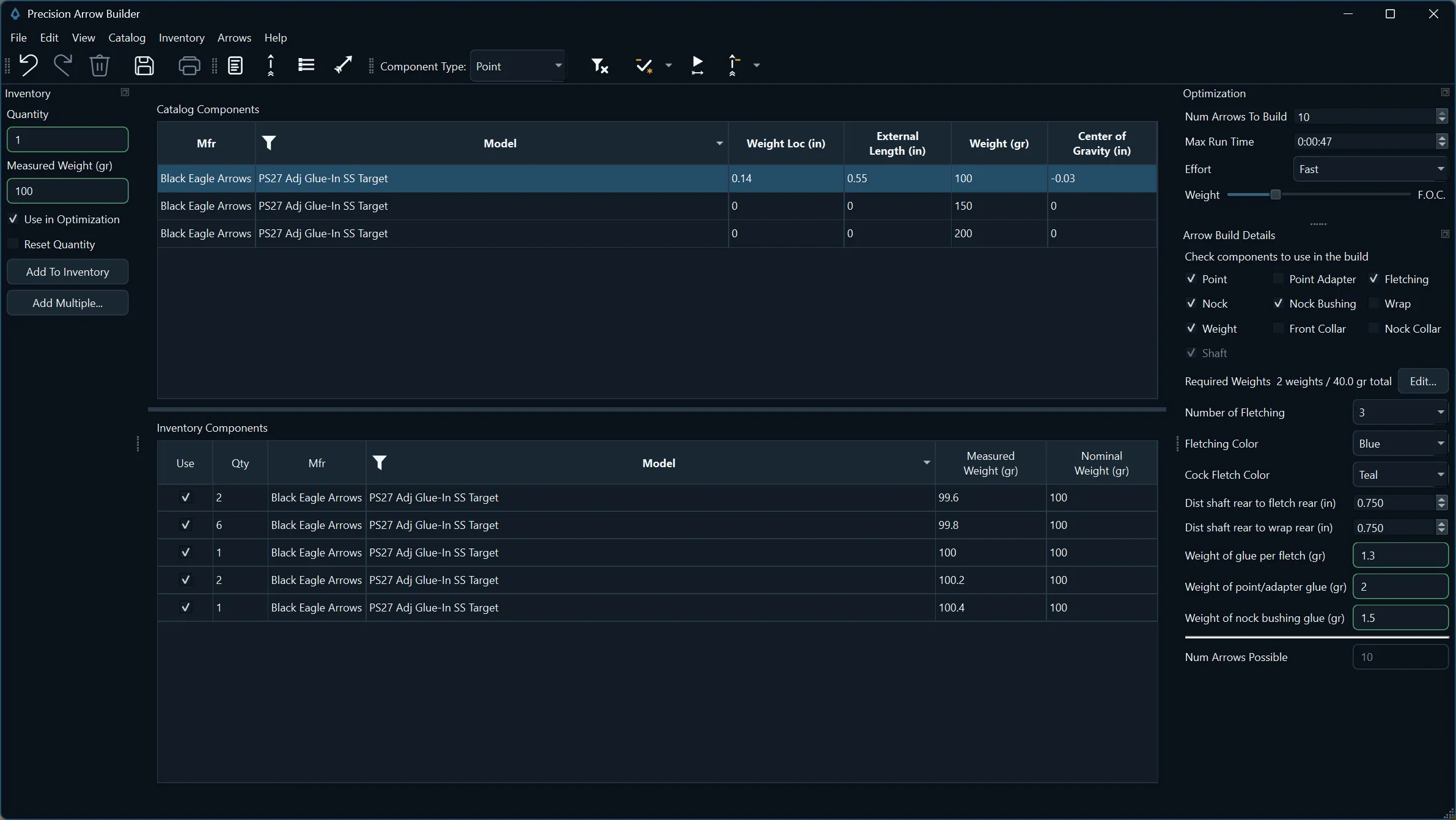This screenshot has height=820, width=1456.
Task: Open the Effort dropdown set to Fast
Action: coord(1370,169)
